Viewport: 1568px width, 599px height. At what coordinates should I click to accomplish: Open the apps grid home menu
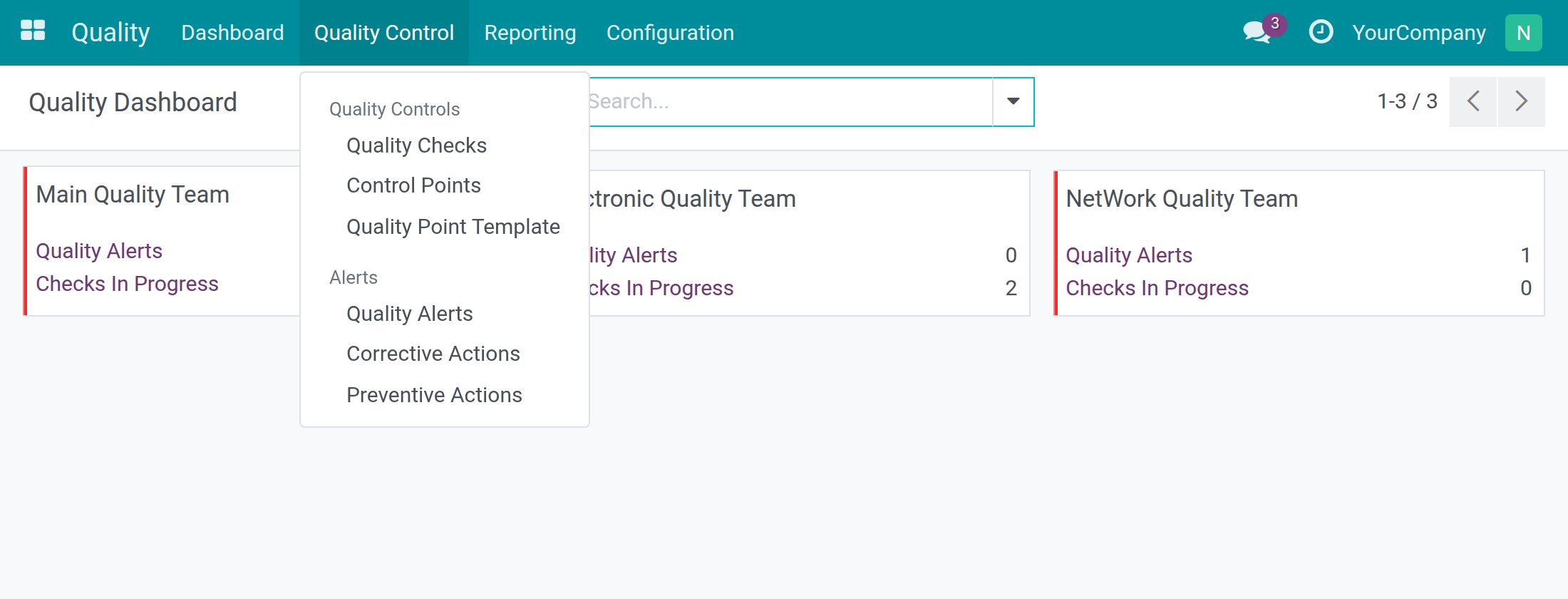click(33, 31)
